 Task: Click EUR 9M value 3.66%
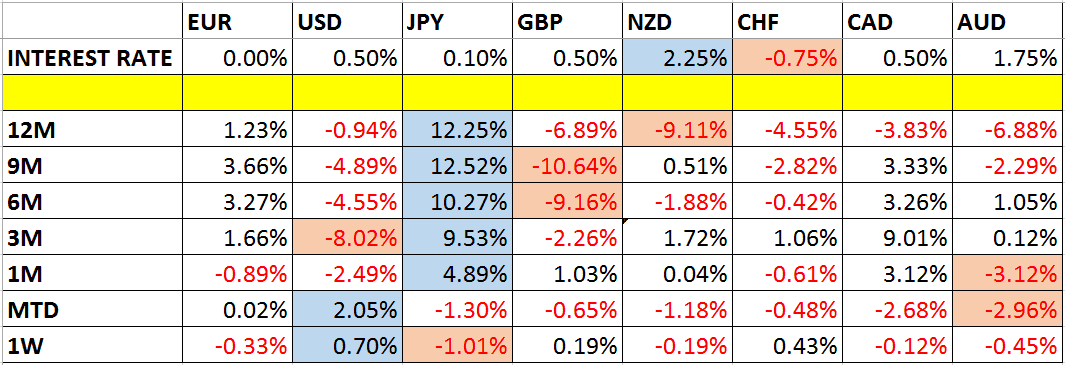(238, 164)
